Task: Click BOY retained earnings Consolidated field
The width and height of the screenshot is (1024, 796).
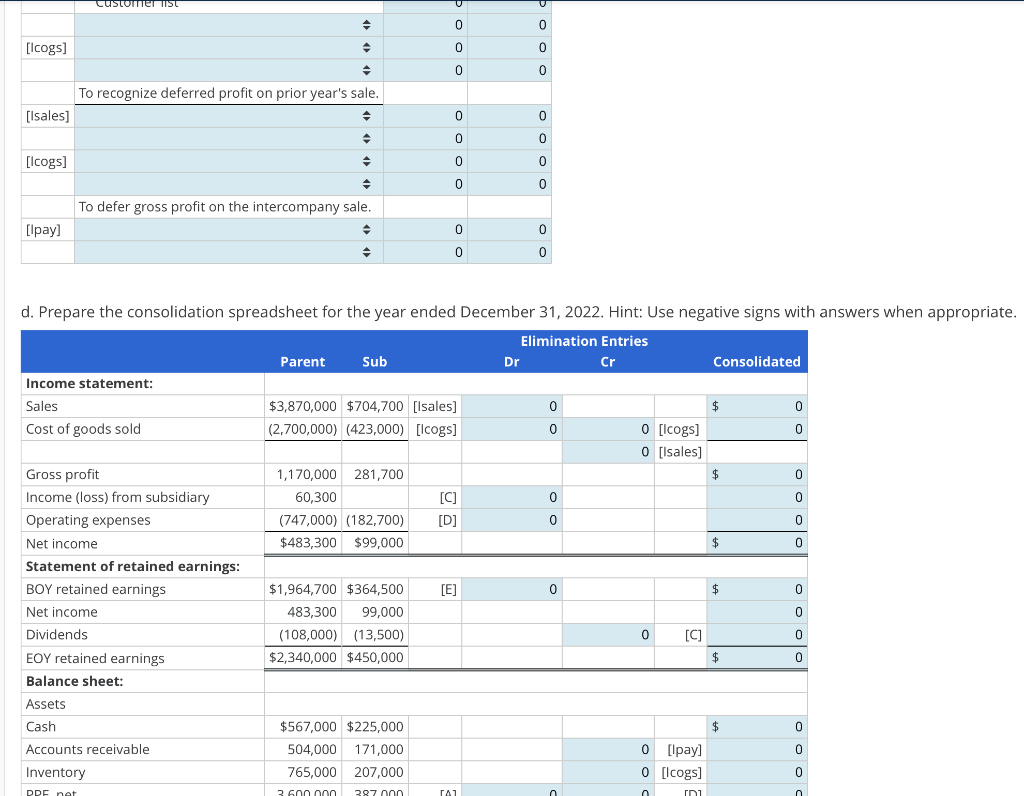Action: click(x=757, y=589)
